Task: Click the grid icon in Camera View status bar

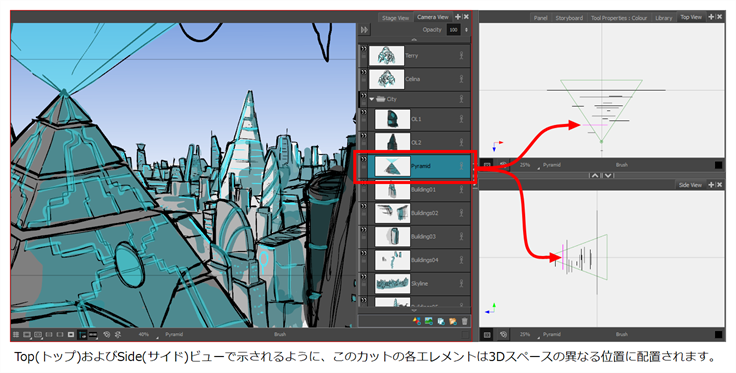Action: pos(15,335)
